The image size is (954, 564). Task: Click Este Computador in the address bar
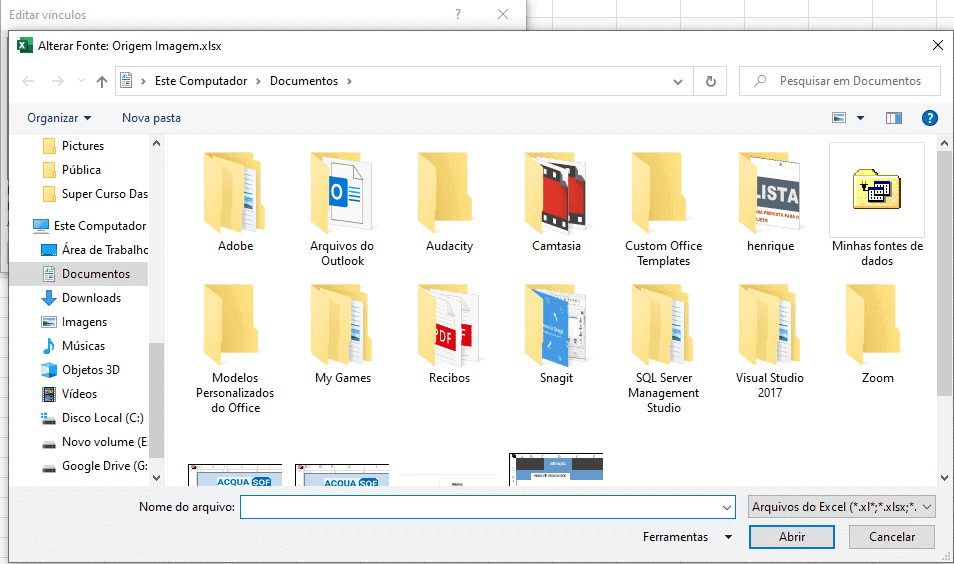[x=201, y=81]
